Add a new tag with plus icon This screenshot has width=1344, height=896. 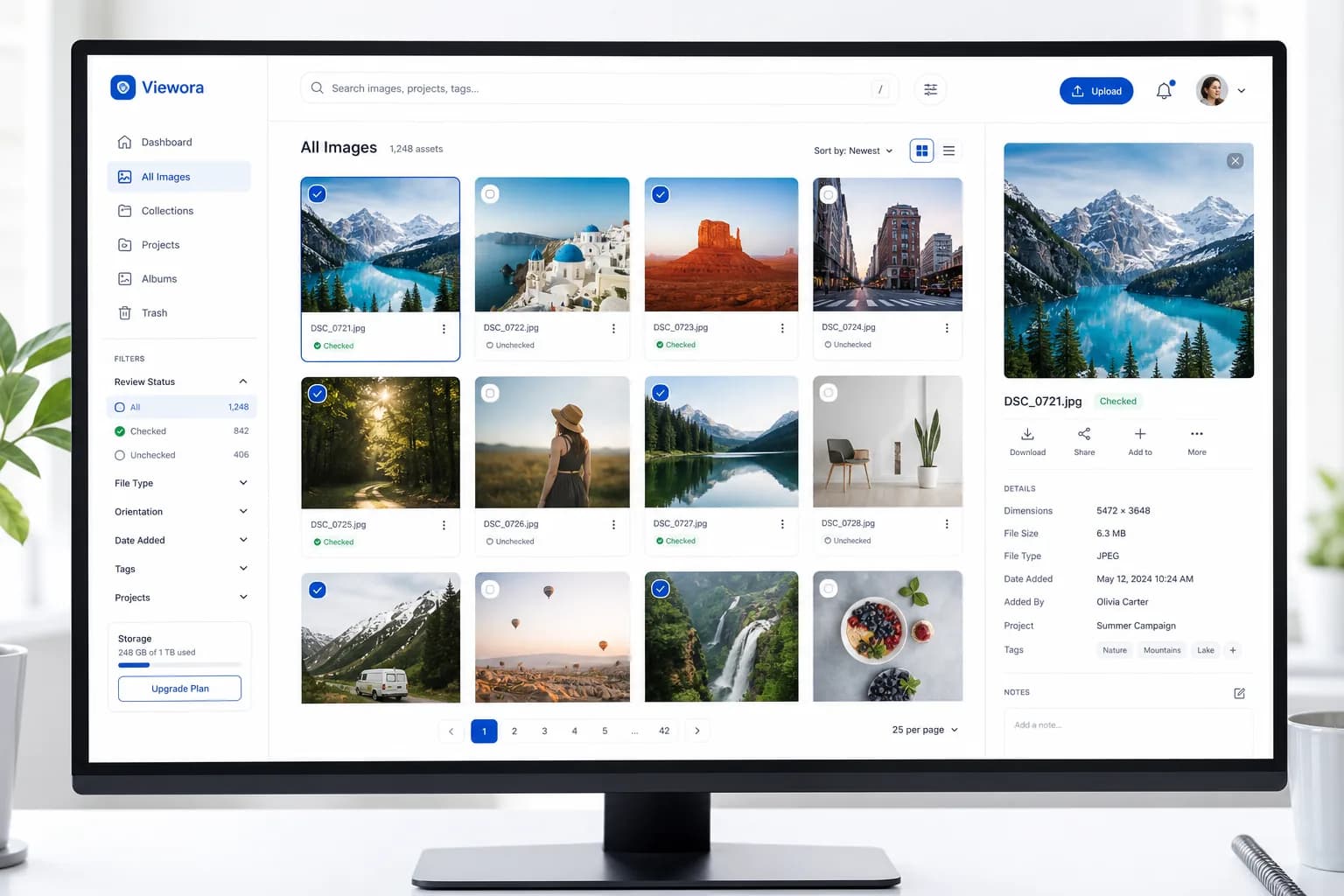pyautogui.click(x=1232, y=650)
